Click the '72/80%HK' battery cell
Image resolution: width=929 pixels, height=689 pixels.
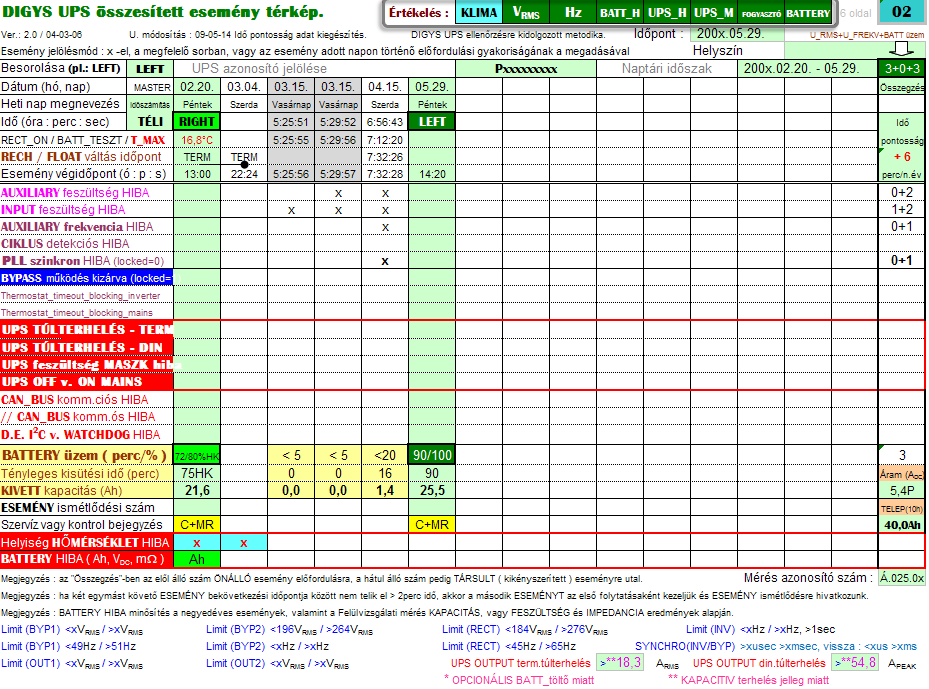tap(197, 456)
